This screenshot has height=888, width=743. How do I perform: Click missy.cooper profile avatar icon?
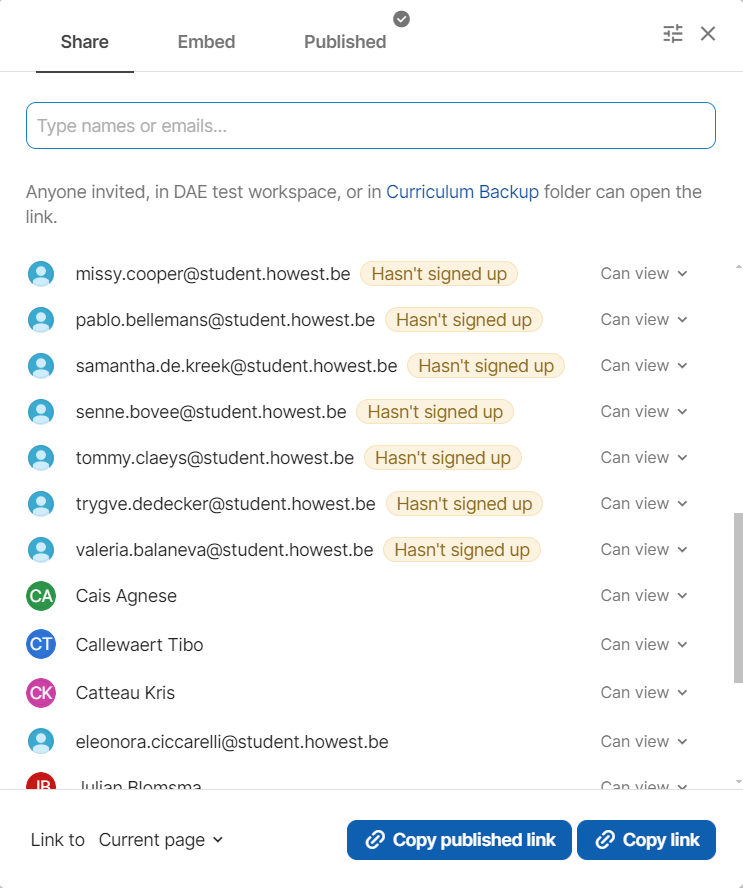41,274
